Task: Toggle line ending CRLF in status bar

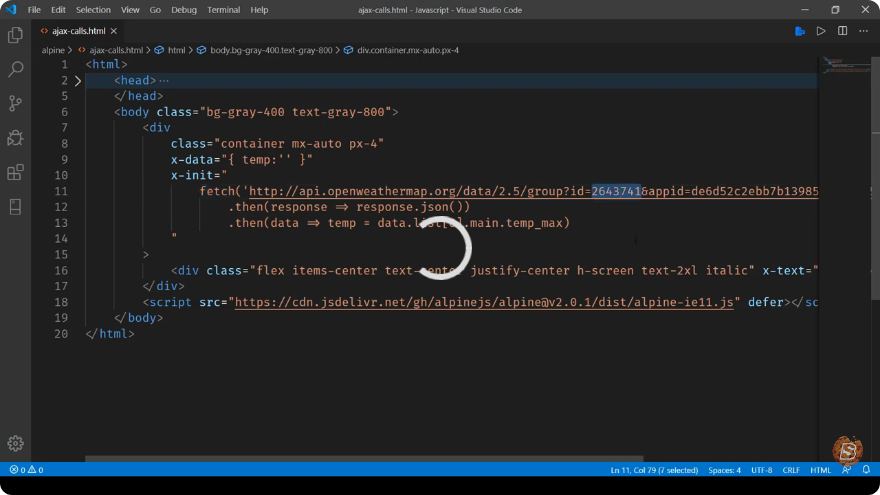Action: 791,470
